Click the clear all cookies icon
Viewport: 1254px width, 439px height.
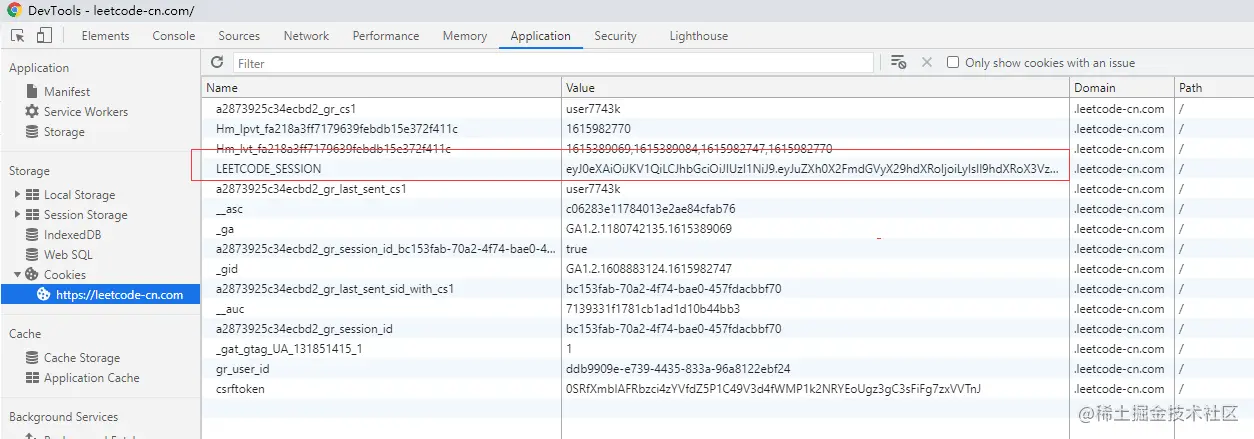coord(898,62)
